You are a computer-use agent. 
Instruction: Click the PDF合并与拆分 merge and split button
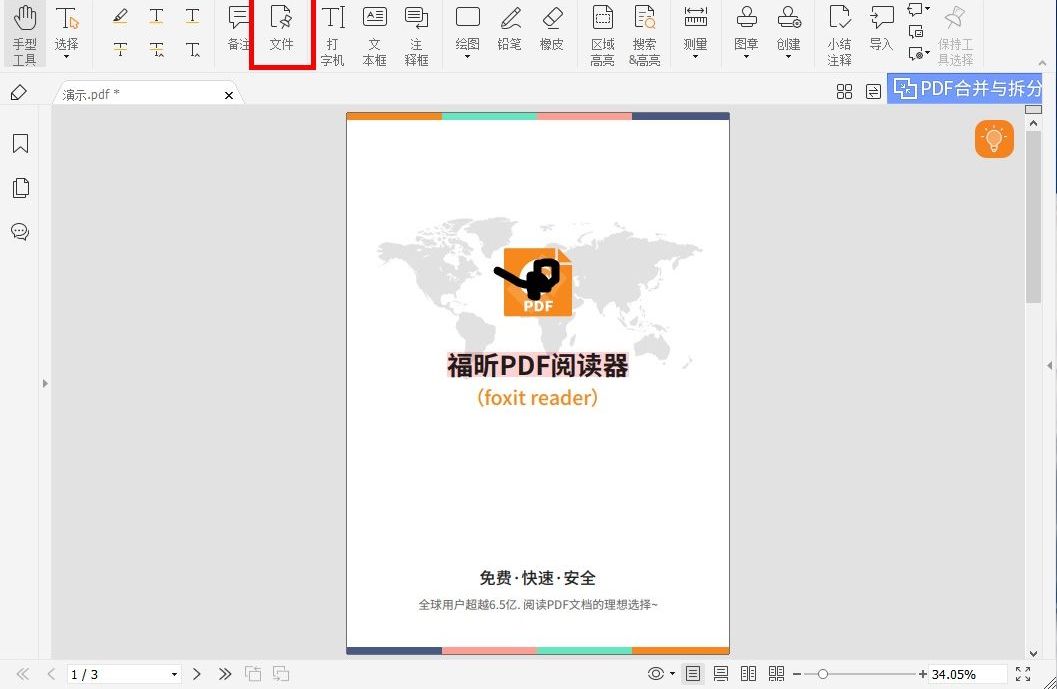click(x=968, y=88)
